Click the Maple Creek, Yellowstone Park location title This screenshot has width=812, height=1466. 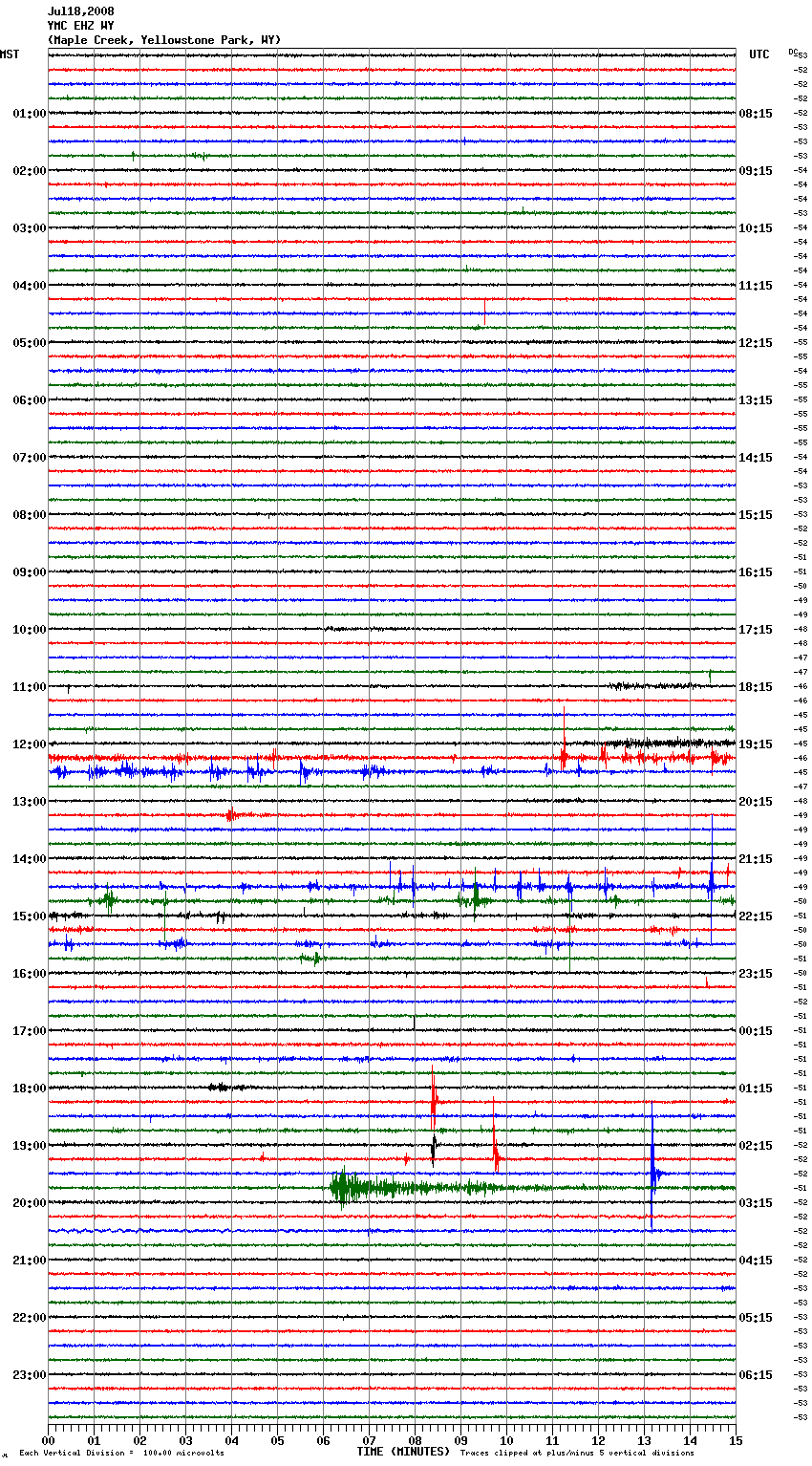click(164, 40)
